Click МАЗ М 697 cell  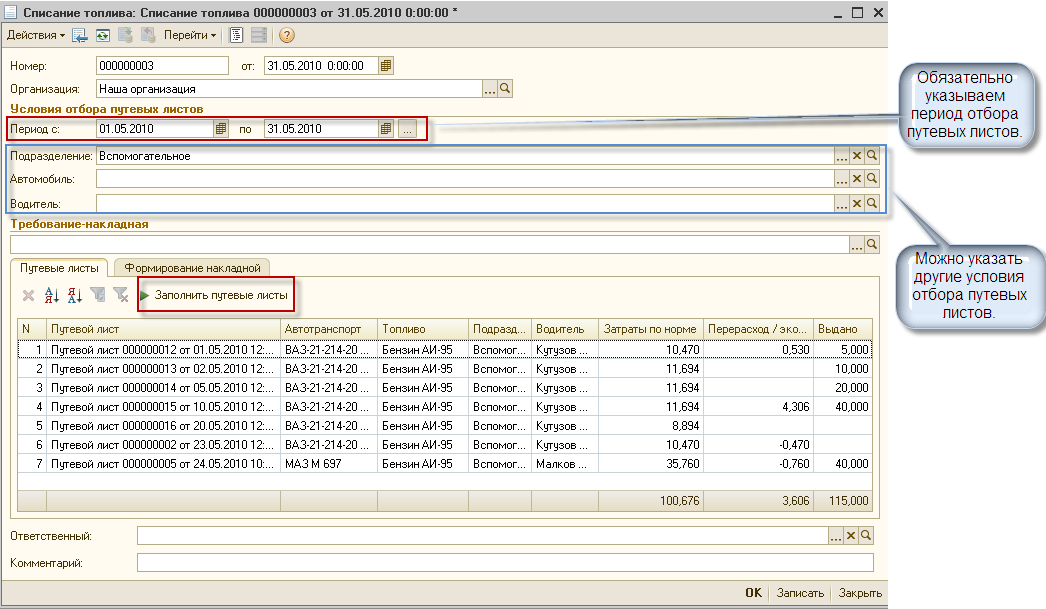pos(329,464)
